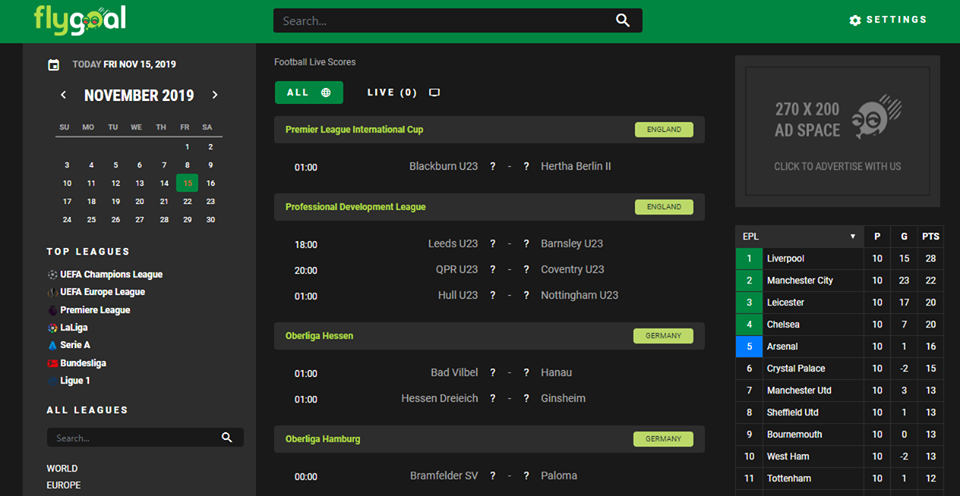
Task: Open Blackburn U23 vs Hertha Berlin II match
Action: tap(489, 167)
